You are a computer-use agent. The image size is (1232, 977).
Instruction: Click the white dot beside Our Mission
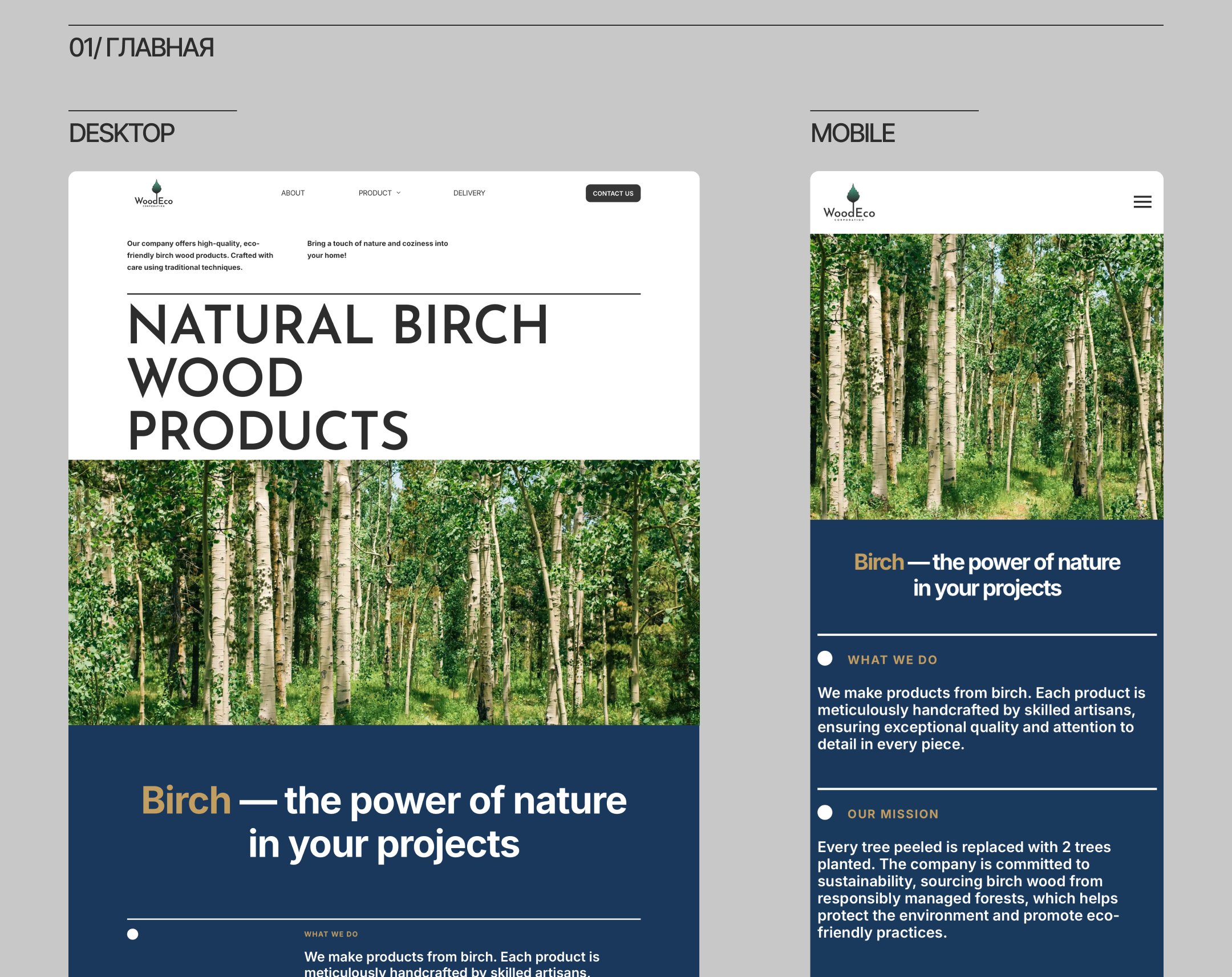point(825,812)
